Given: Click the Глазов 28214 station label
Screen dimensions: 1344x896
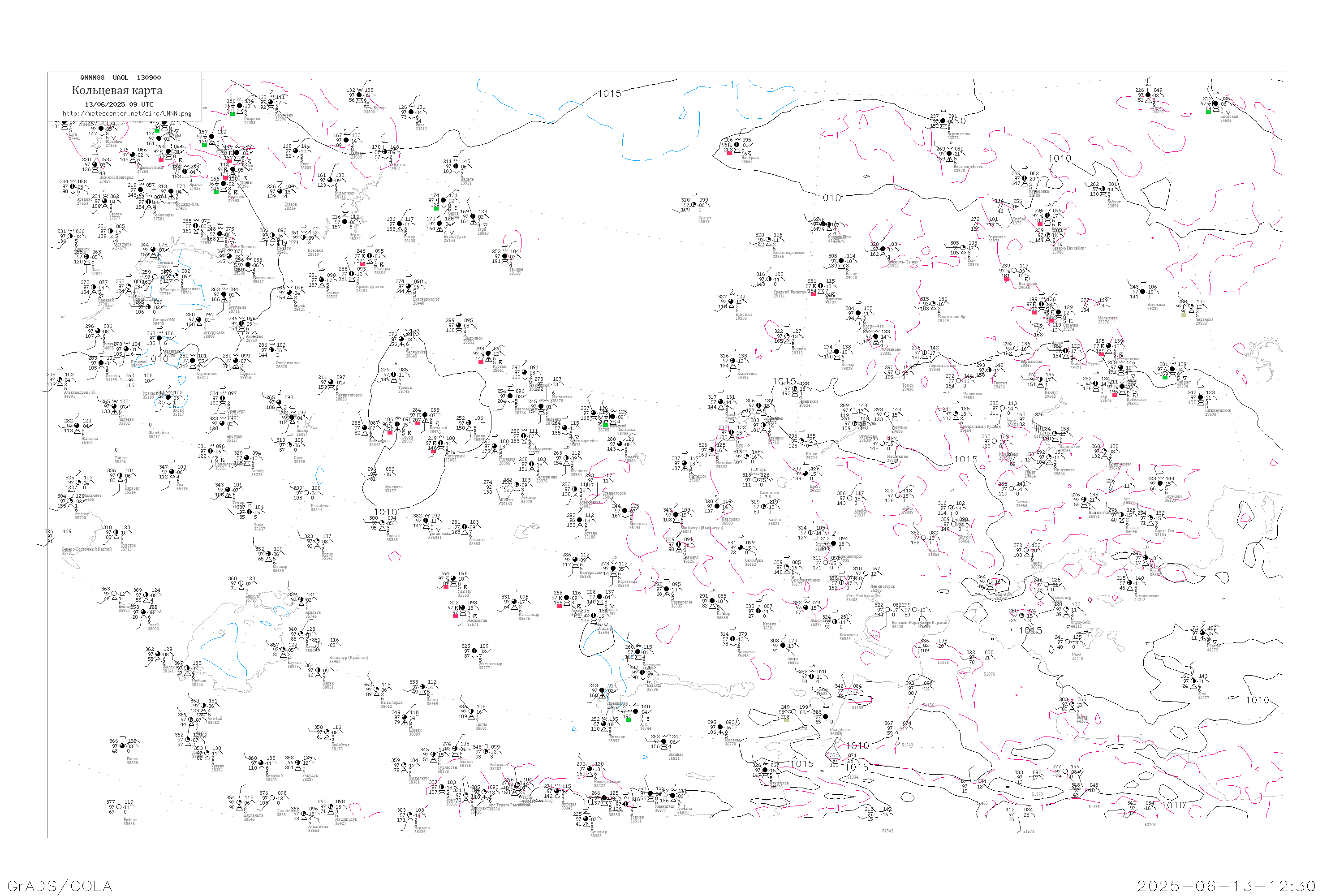Looking at the screenshot, I should (x=290, y=206).
